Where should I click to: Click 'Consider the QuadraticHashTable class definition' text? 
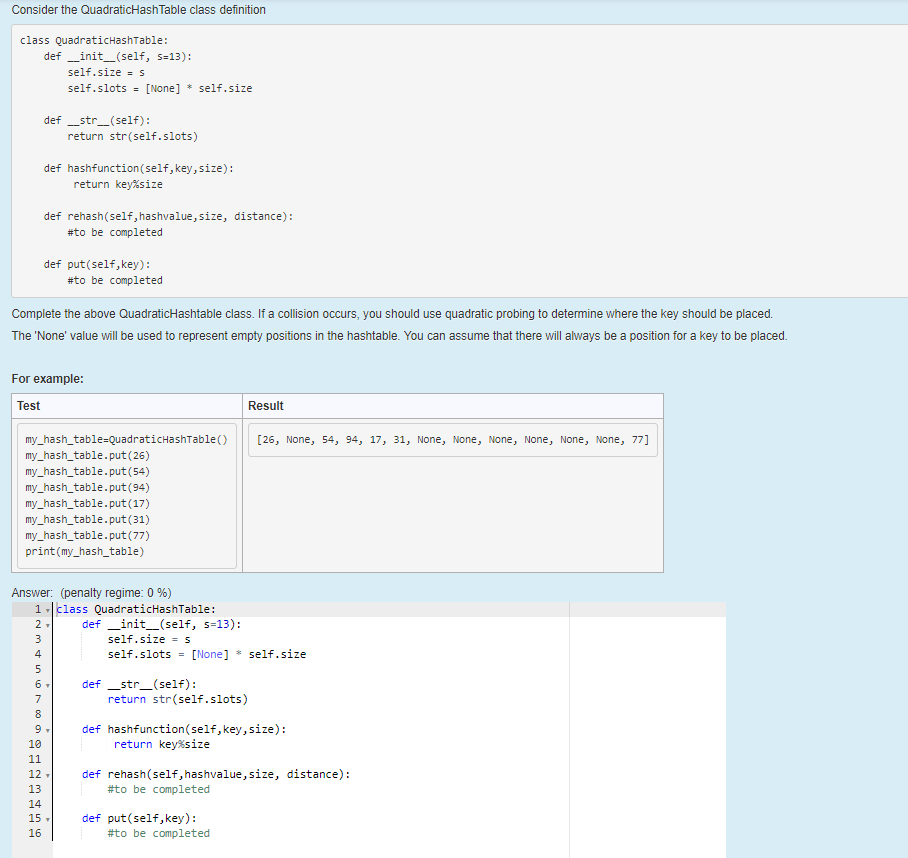point(138,10)
